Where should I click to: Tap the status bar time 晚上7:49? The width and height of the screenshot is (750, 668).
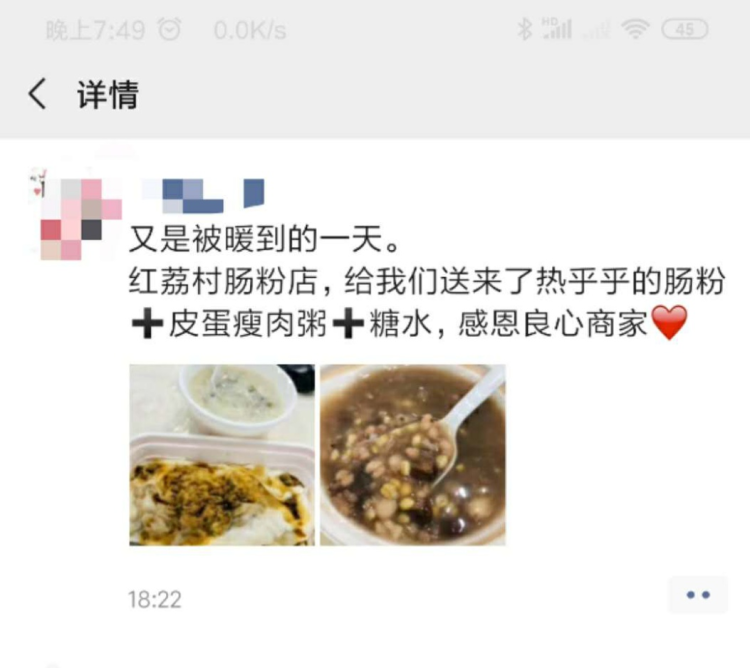click(x=95, y=30)
